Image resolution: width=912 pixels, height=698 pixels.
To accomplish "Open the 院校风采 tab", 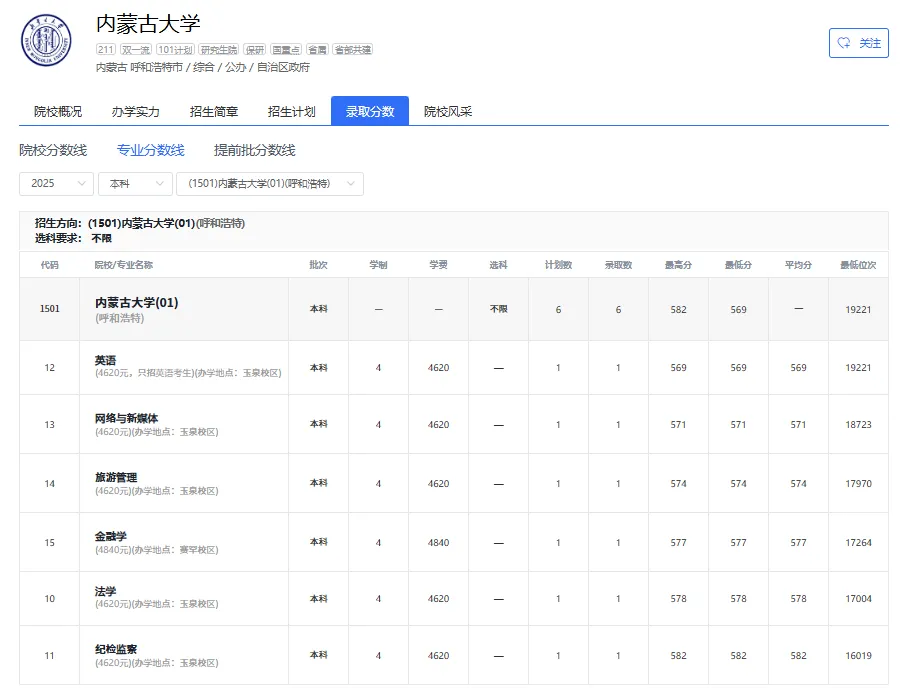I will (x=448, y=111).
